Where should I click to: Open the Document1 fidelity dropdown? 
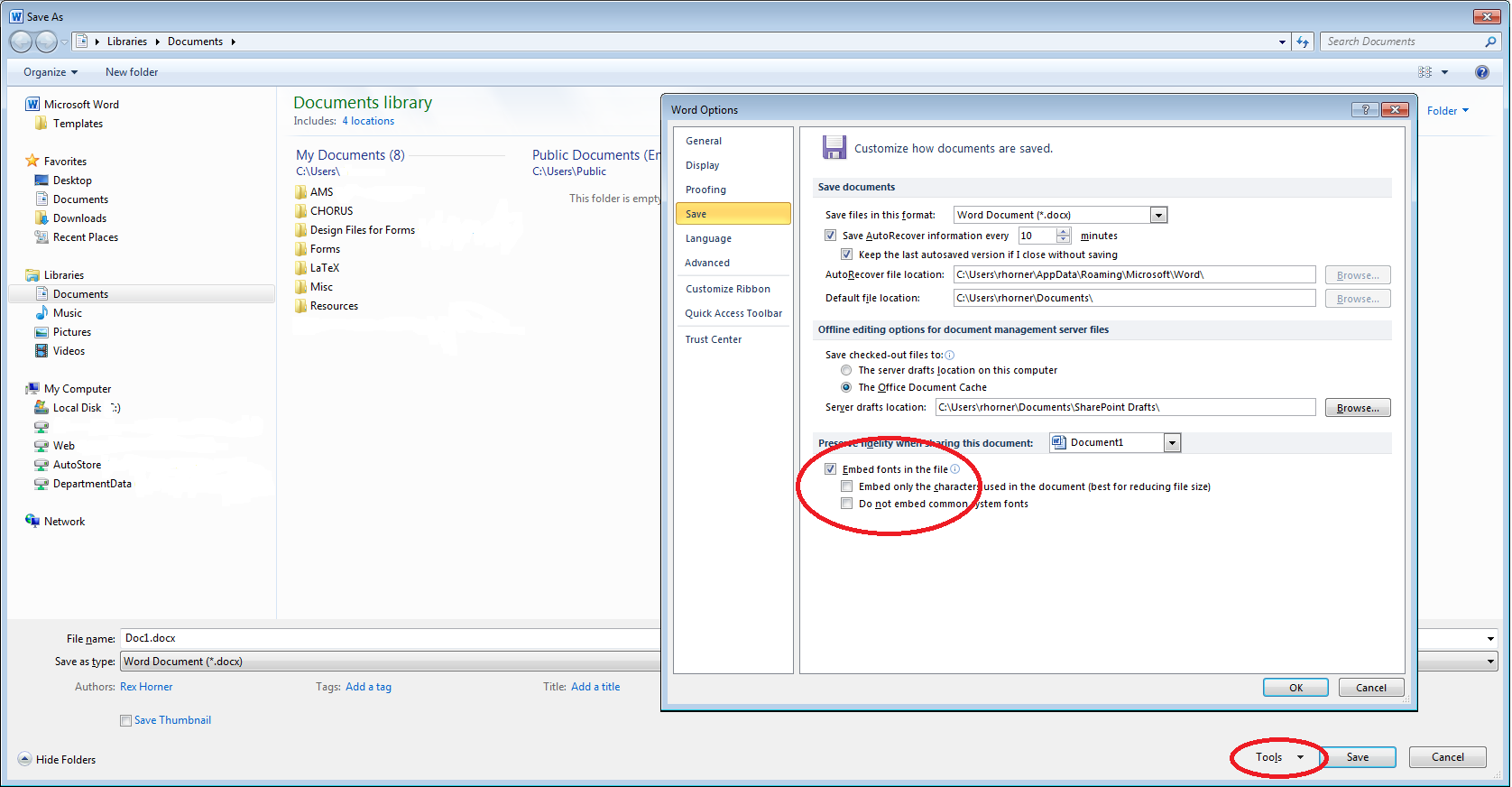[x=1172, y=443]
